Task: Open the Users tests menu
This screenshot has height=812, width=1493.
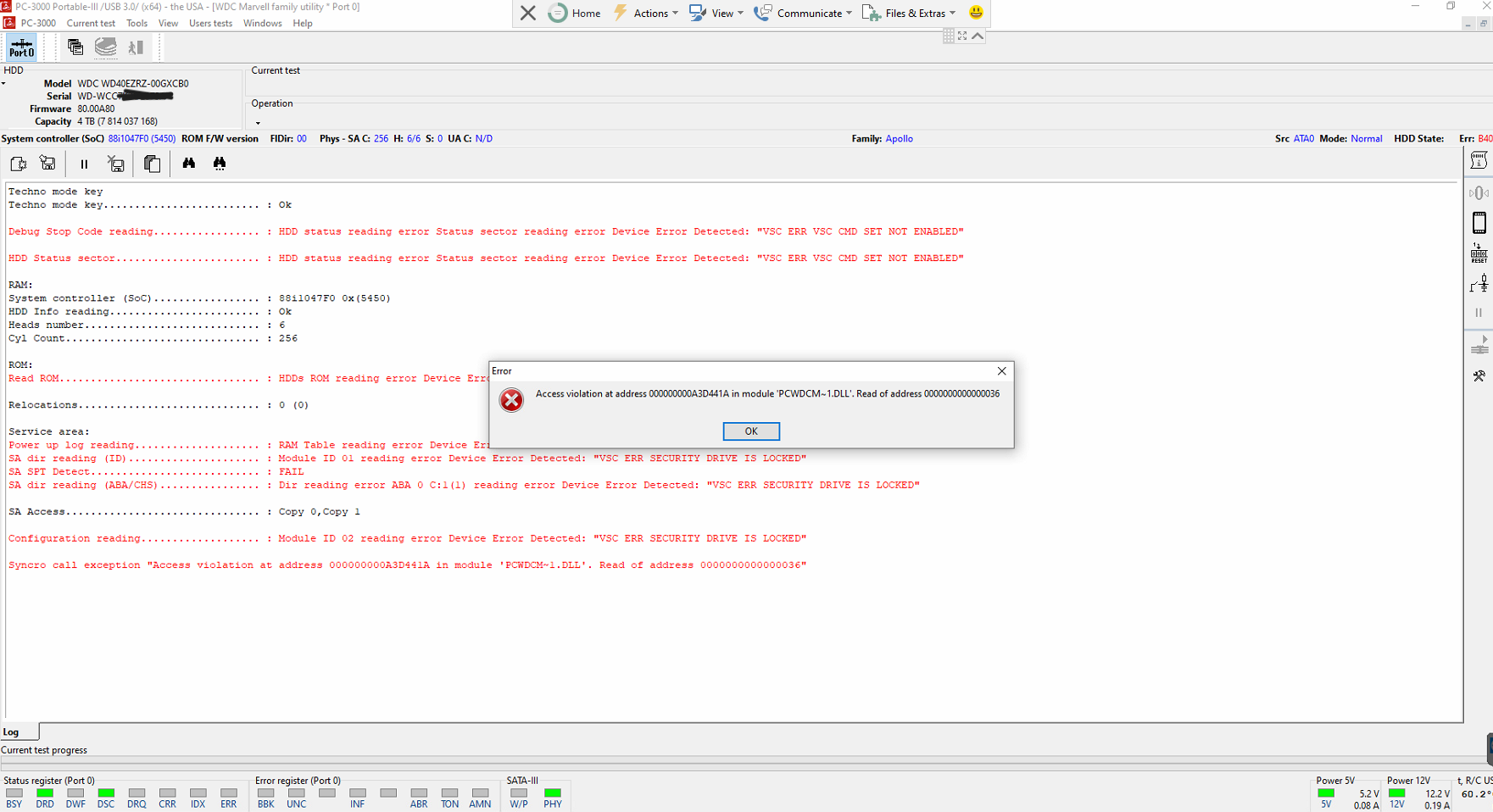Action: pos(210,24)
